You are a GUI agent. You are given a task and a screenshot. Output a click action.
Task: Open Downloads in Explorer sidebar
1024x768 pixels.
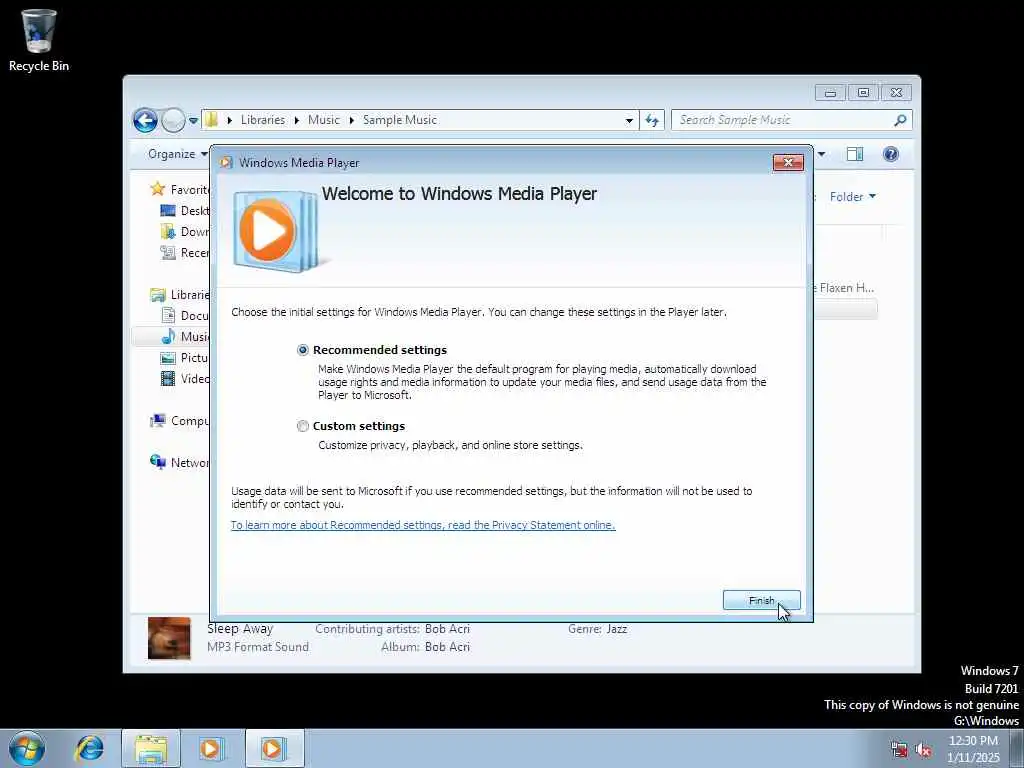pyautogui.click(x=185, y=231)
